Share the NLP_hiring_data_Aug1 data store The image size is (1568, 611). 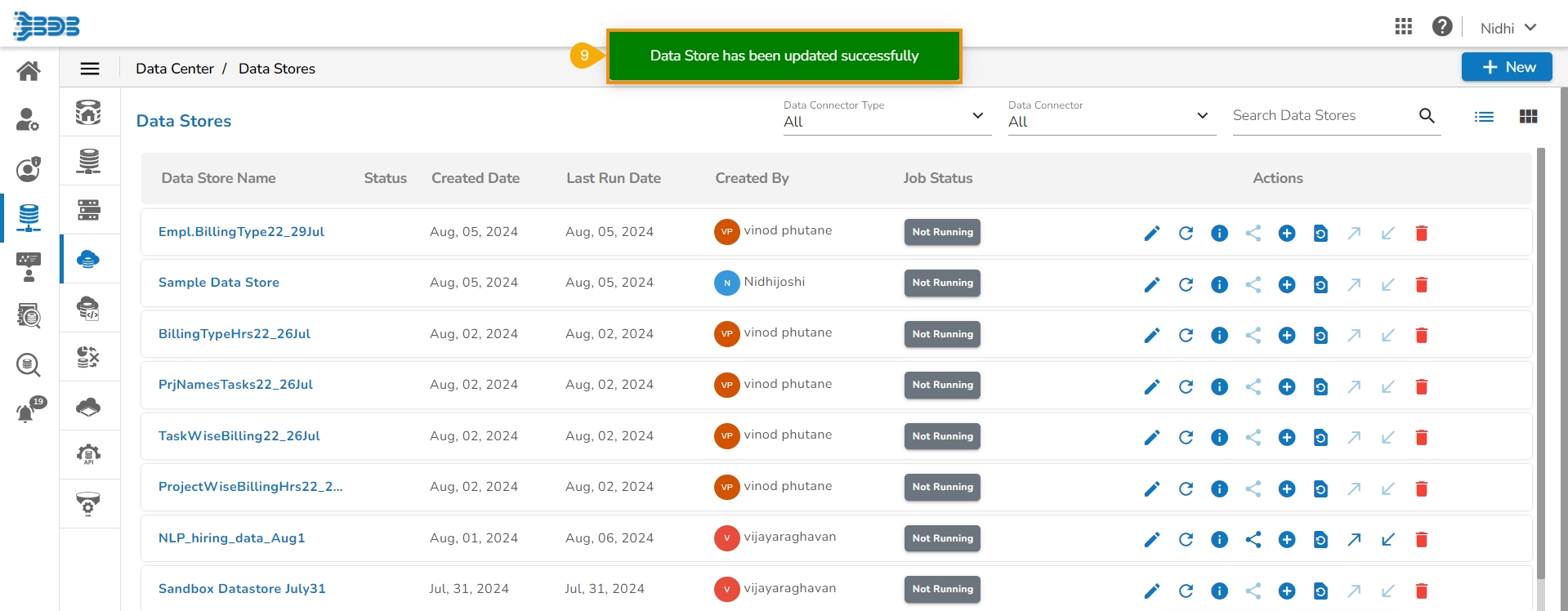(1253, 539)
